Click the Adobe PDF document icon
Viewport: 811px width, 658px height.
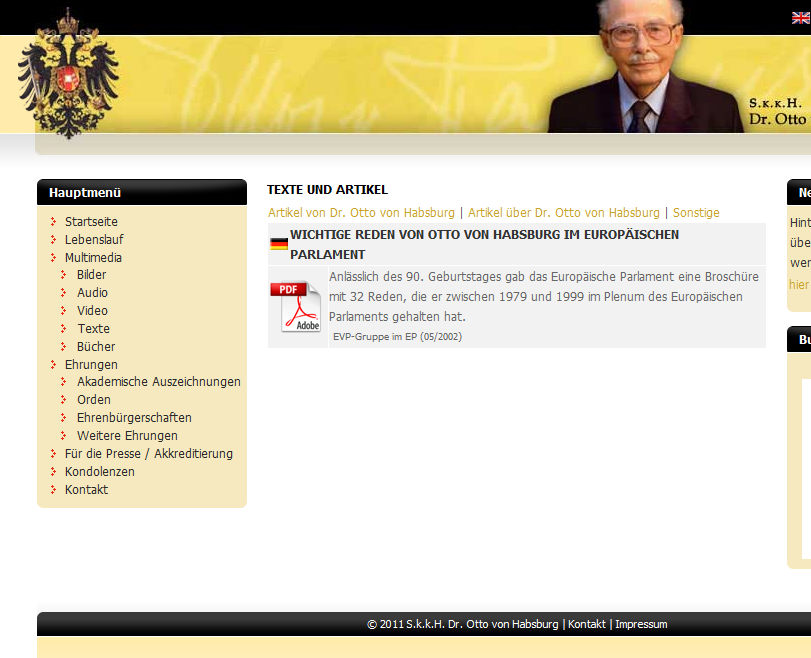click(295, 306)
